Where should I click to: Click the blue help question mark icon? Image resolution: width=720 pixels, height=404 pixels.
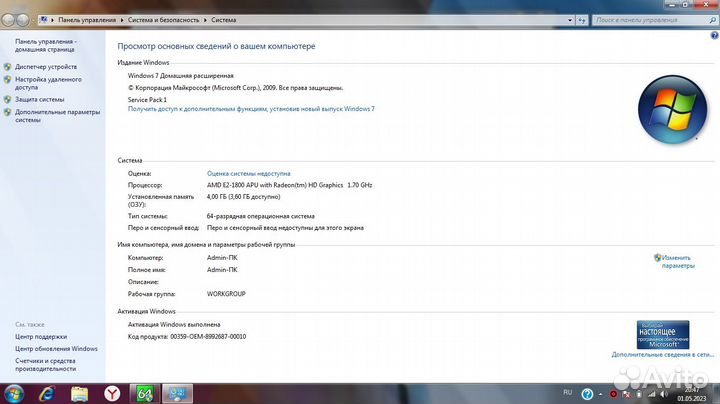714,35
